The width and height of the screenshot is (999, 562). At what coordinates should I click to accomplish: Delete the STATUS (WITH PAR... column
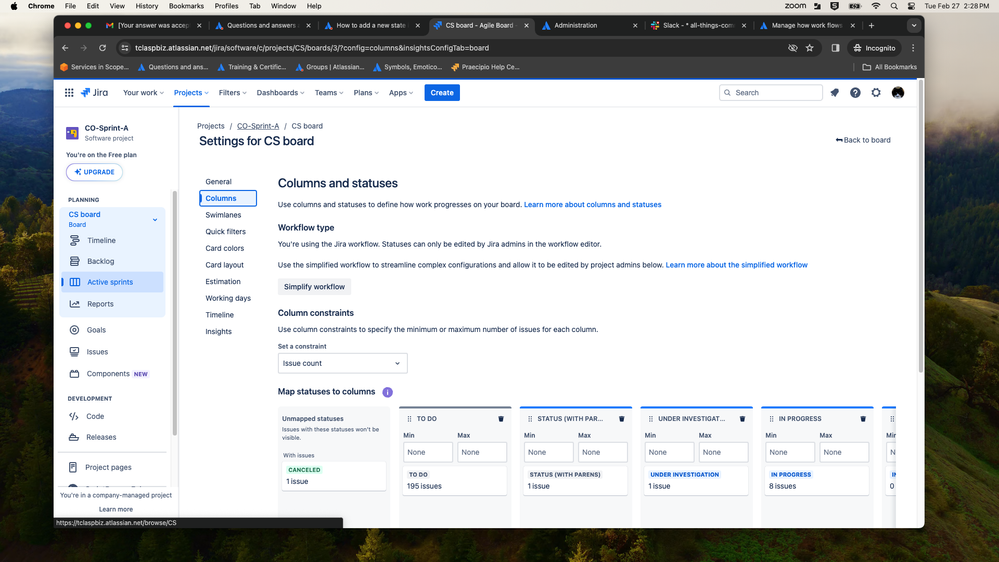tap(622, 419)
